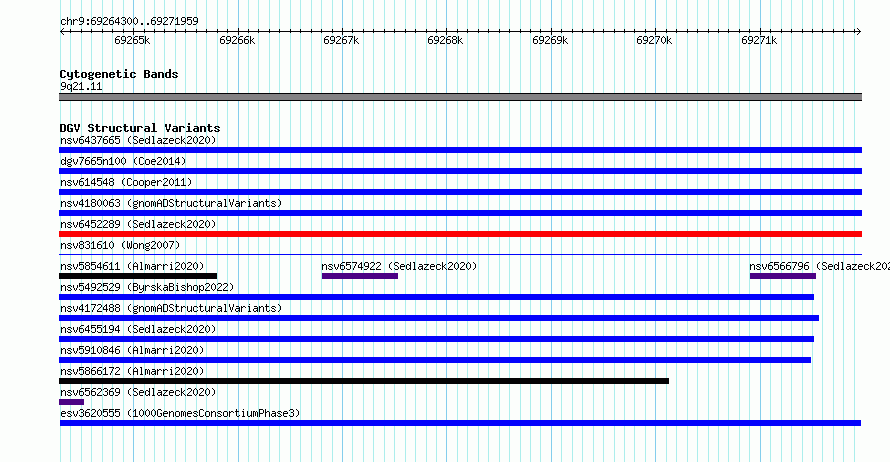Screen dimensions: 890x462
Task: Click the left arrow of the ruler
Action: [x=62, y=31]
